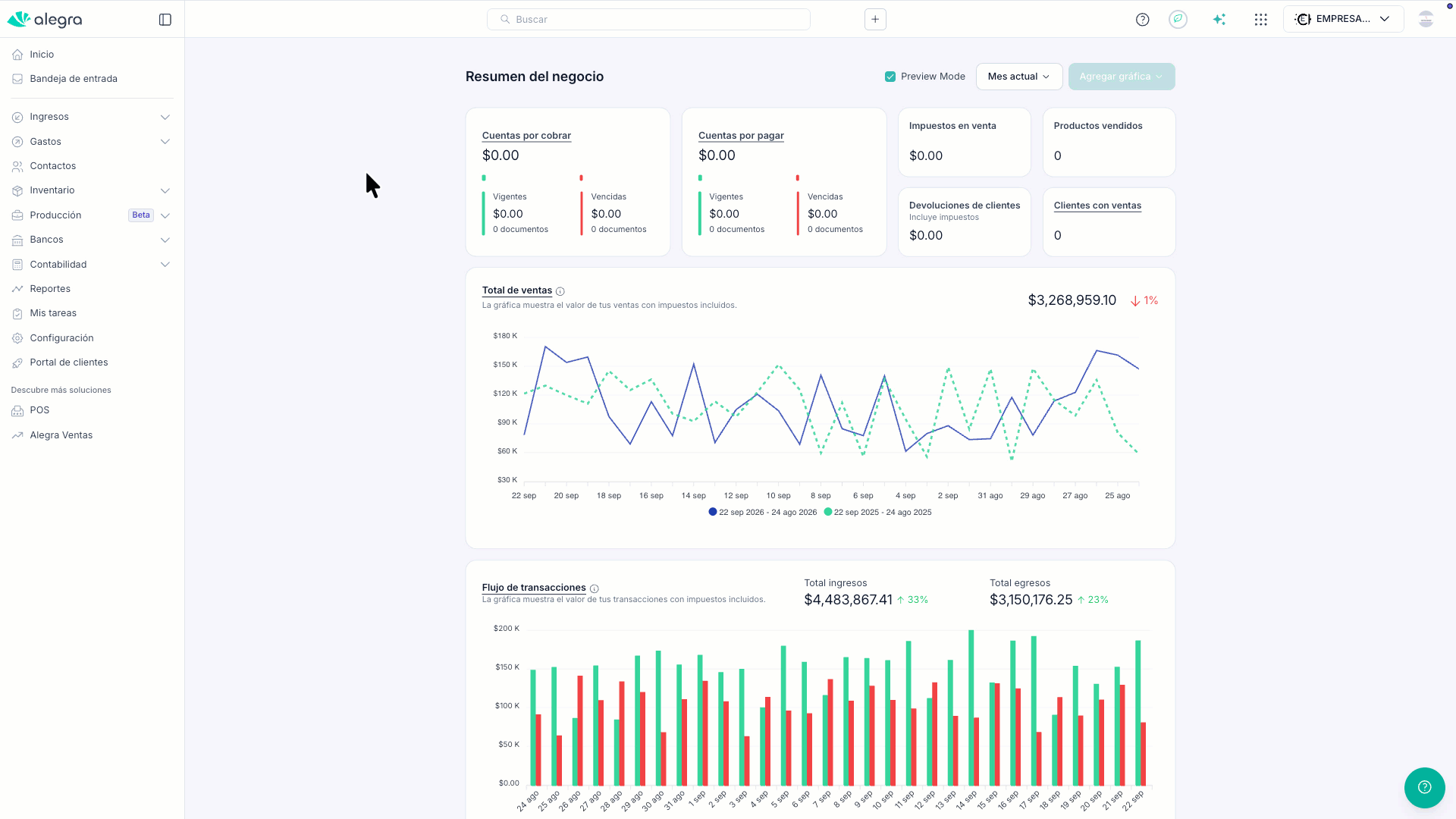Open the Clientes con ventas link
Image resolution: width=1456 pixels, height=819 pixels.
tap(1097, 206)
